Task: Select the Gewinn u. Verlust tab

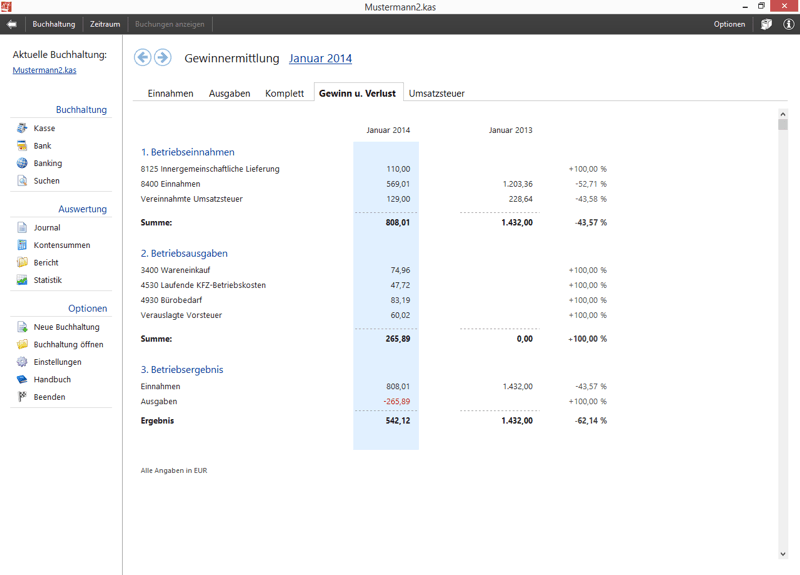Action: (358, 93)
